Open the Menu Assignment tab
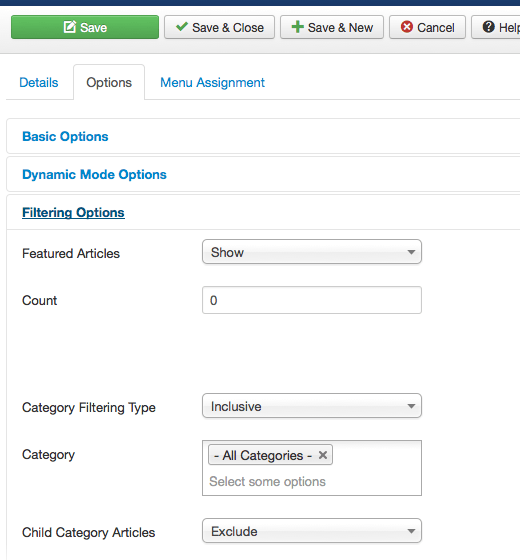 point(212,82)
